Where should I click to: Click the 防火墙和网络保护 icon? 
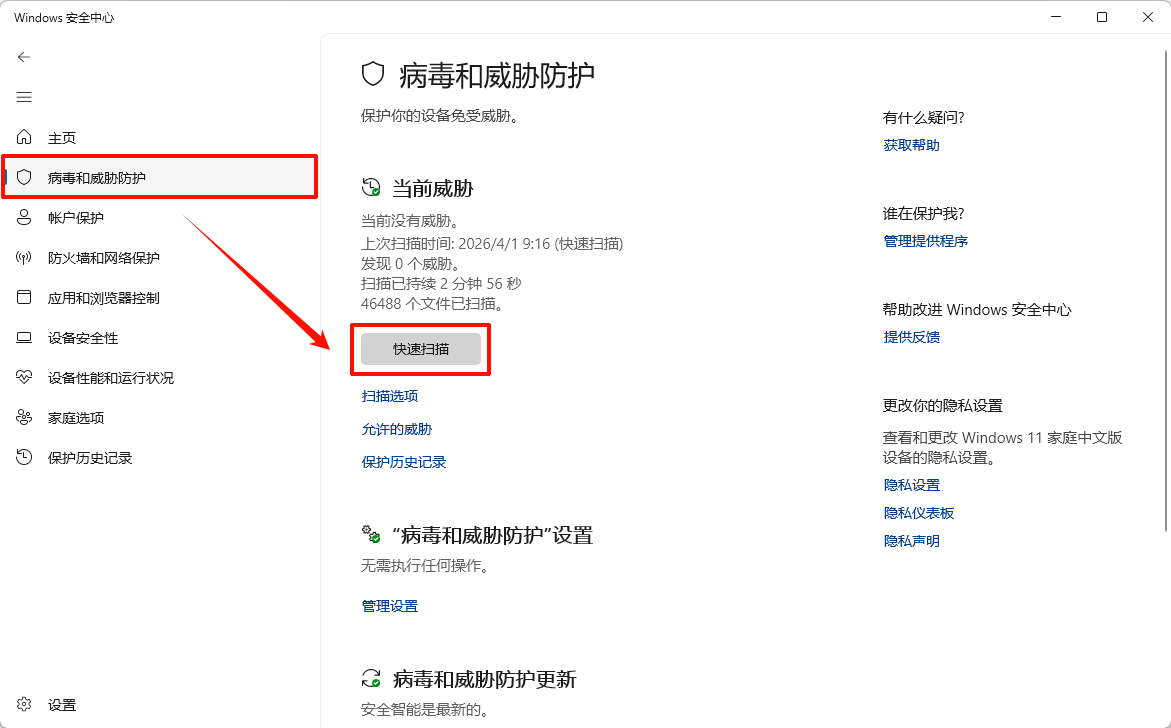pos(24,257)
